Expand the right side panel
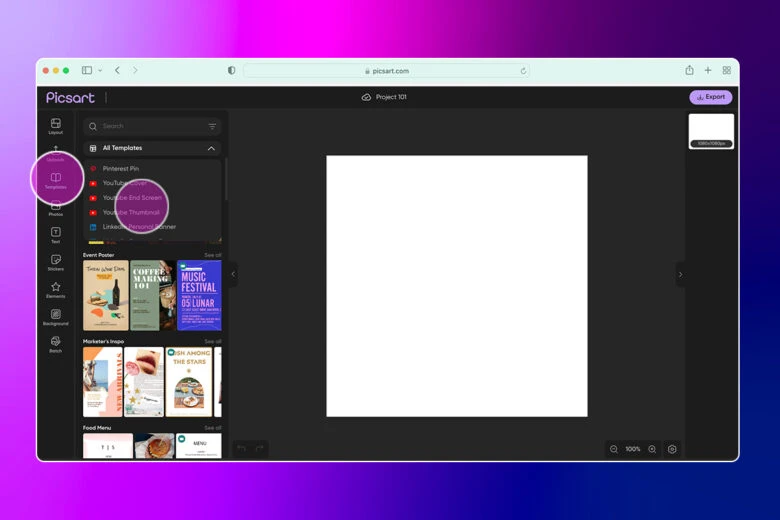 click(681, 274)
